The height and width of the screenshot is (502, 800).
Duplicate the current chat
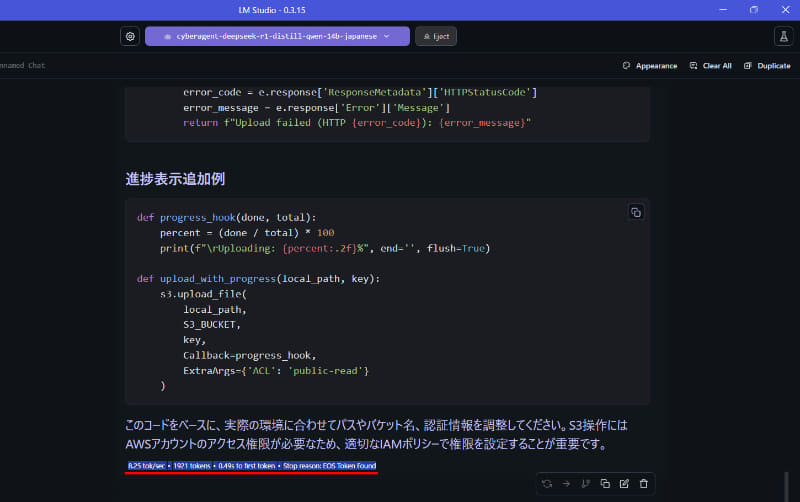pyautogui.click(x=767, y=66)
